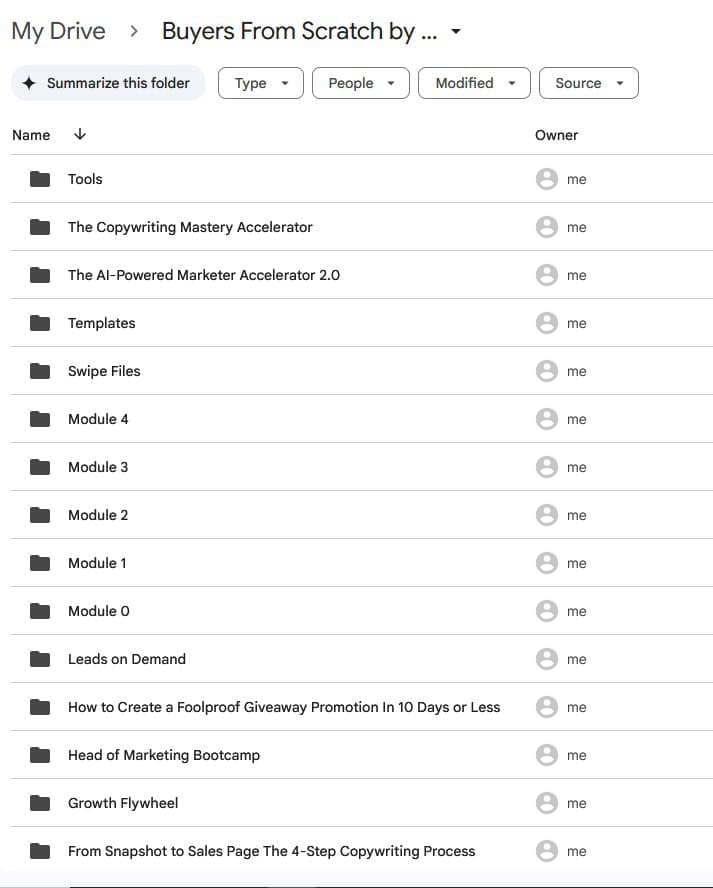Click the owner avatar icon for Templates
The image size is (713, 888).
pos(546,323)
